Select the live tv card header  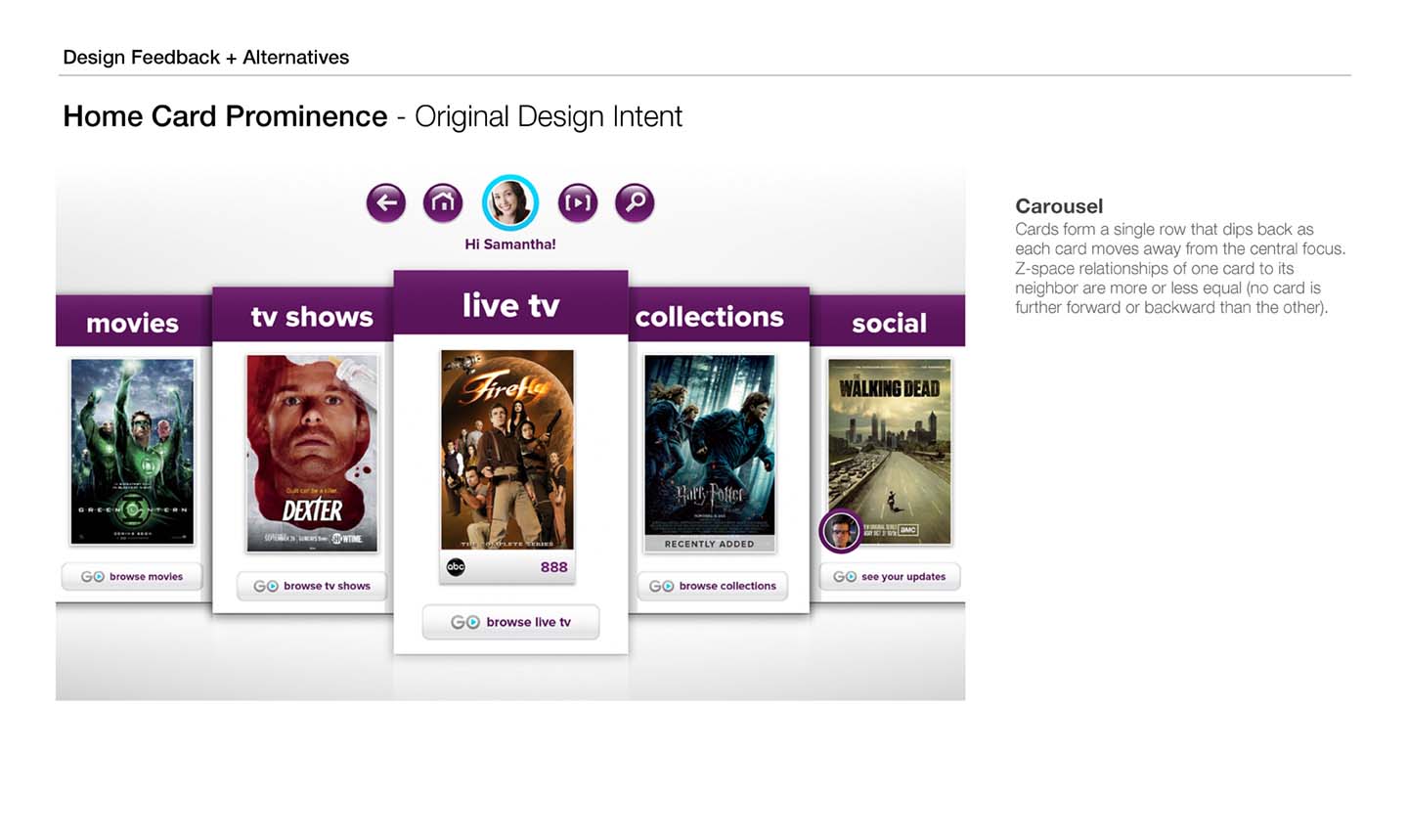point(510,304)
